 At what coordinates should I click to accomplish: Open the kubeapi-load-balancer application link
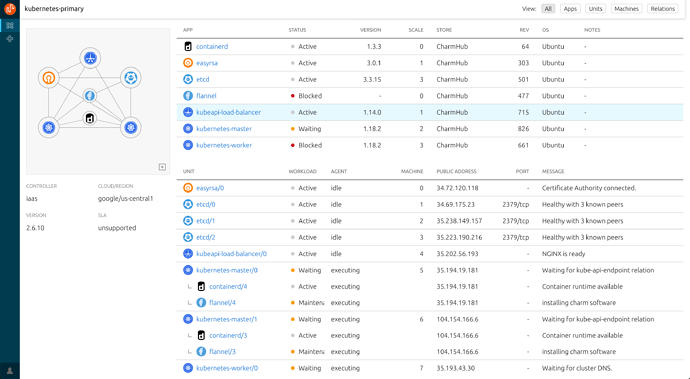[228, 112]
